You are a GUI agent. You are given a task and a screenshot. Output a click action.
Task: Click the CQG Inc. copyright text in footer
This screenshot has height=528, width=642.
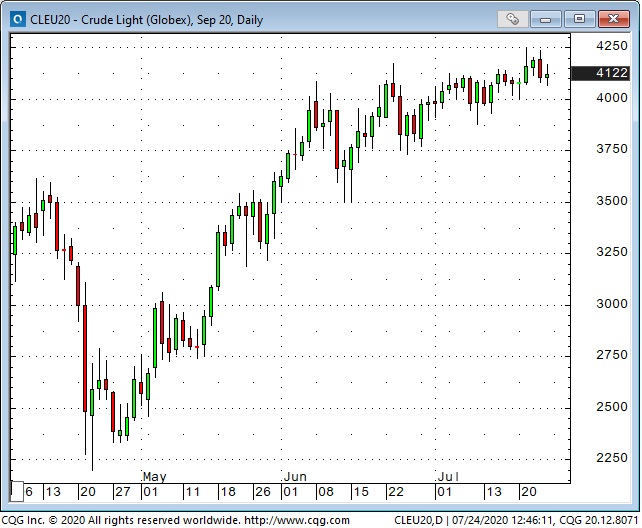[x=121, y=520]
